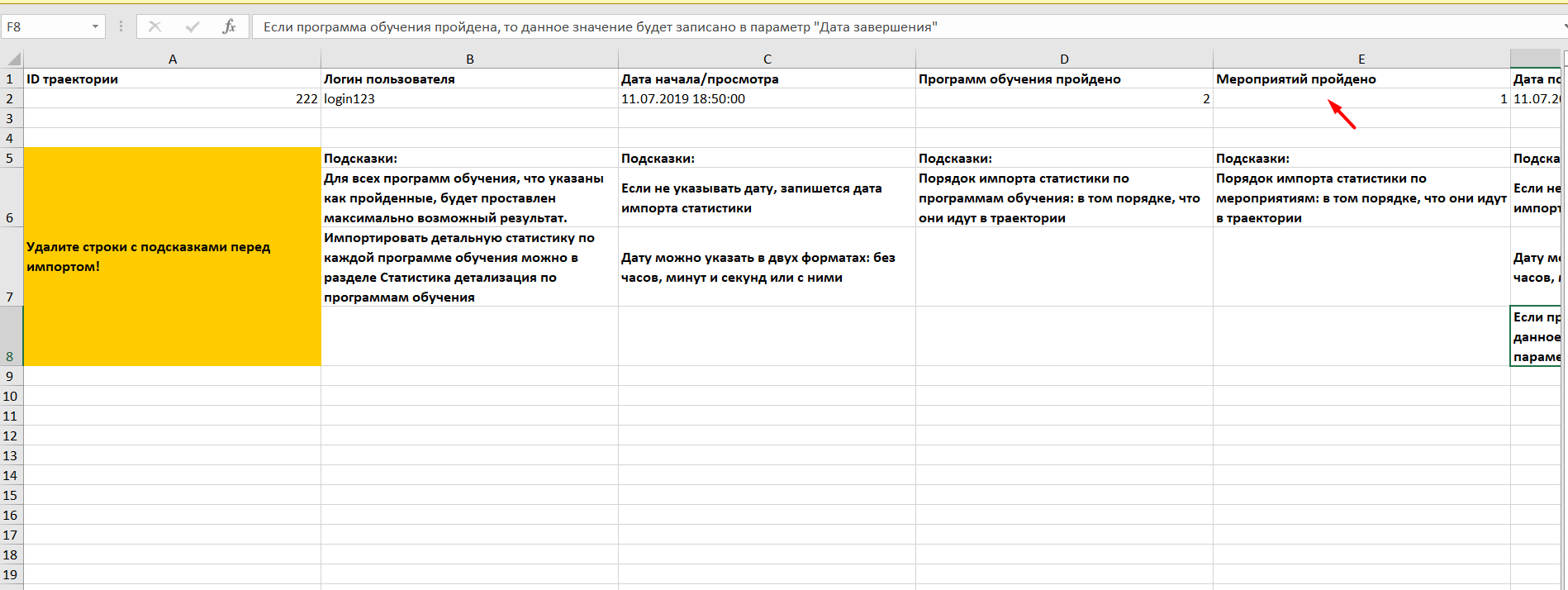This screenshot has height=590, width=1568.
Task: Click the Мероприятий пройдено header cell
Action: 1361,79
